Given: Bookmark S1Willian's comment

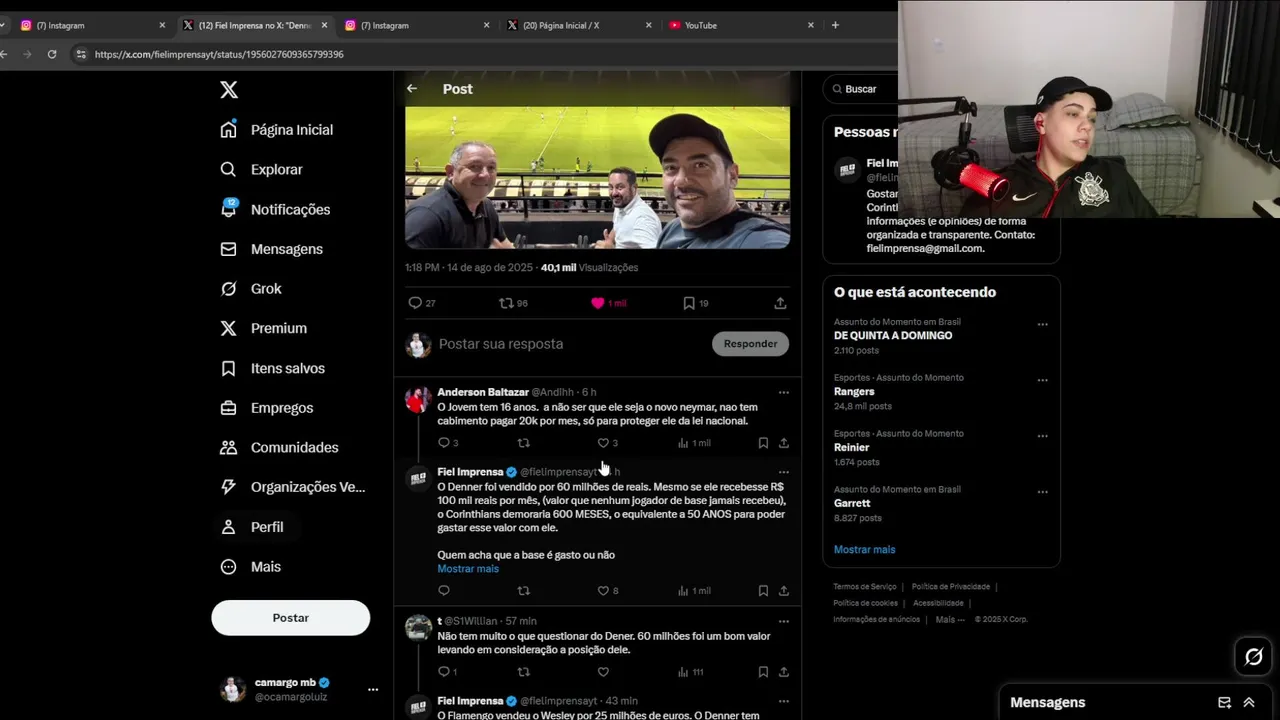Looking at the screenshot, I should tap(763, 672).
